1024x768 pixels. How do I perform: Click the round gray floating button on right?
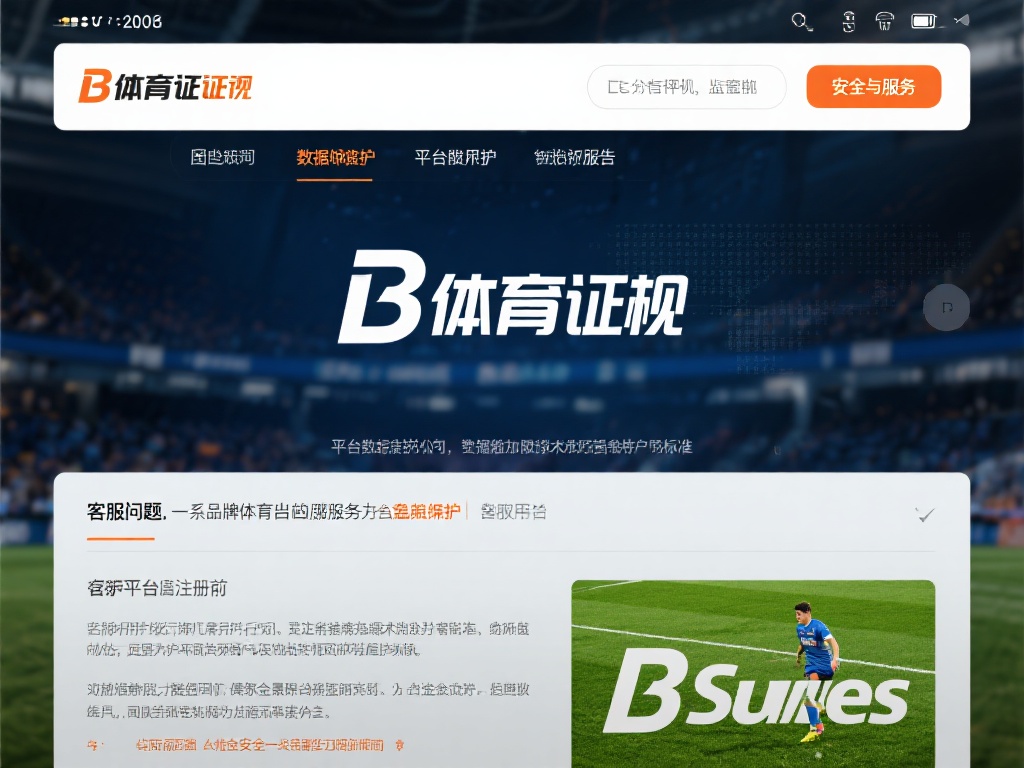click(x=946, y=307)
